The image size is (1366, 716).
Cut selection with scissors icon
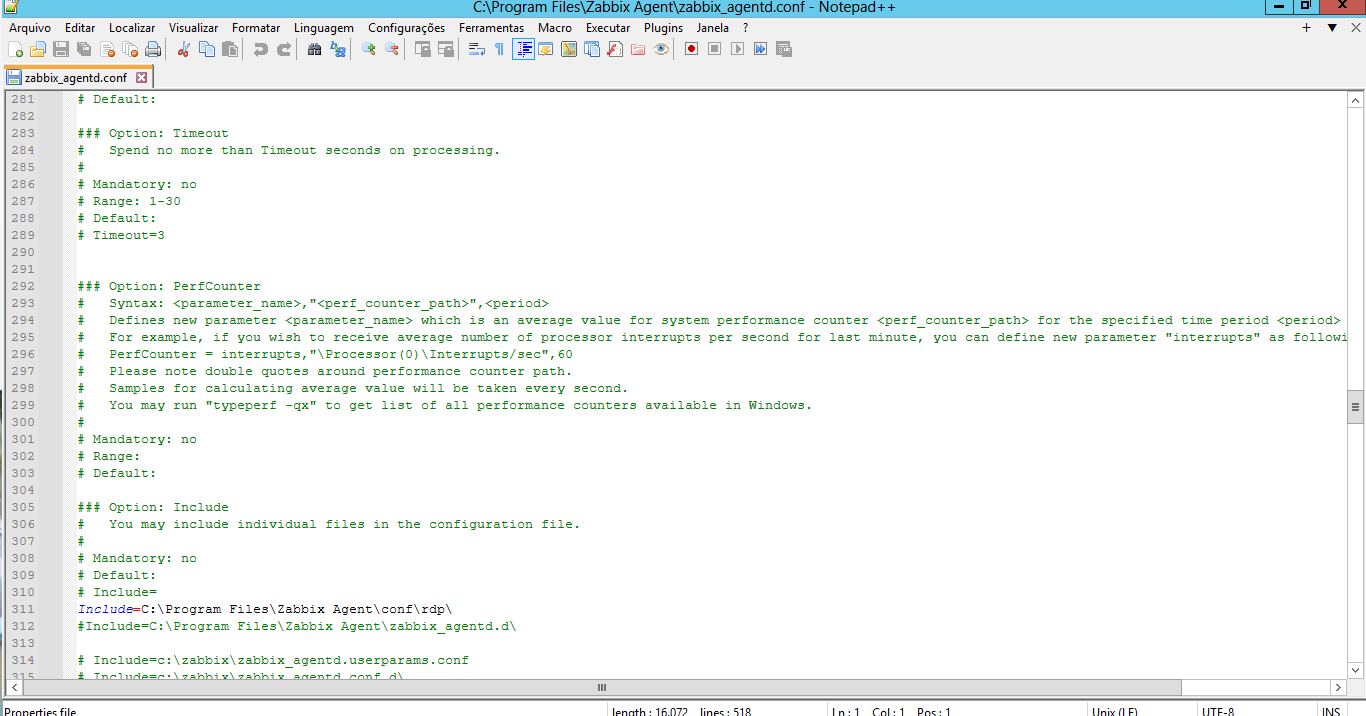(x=184, y=49)
